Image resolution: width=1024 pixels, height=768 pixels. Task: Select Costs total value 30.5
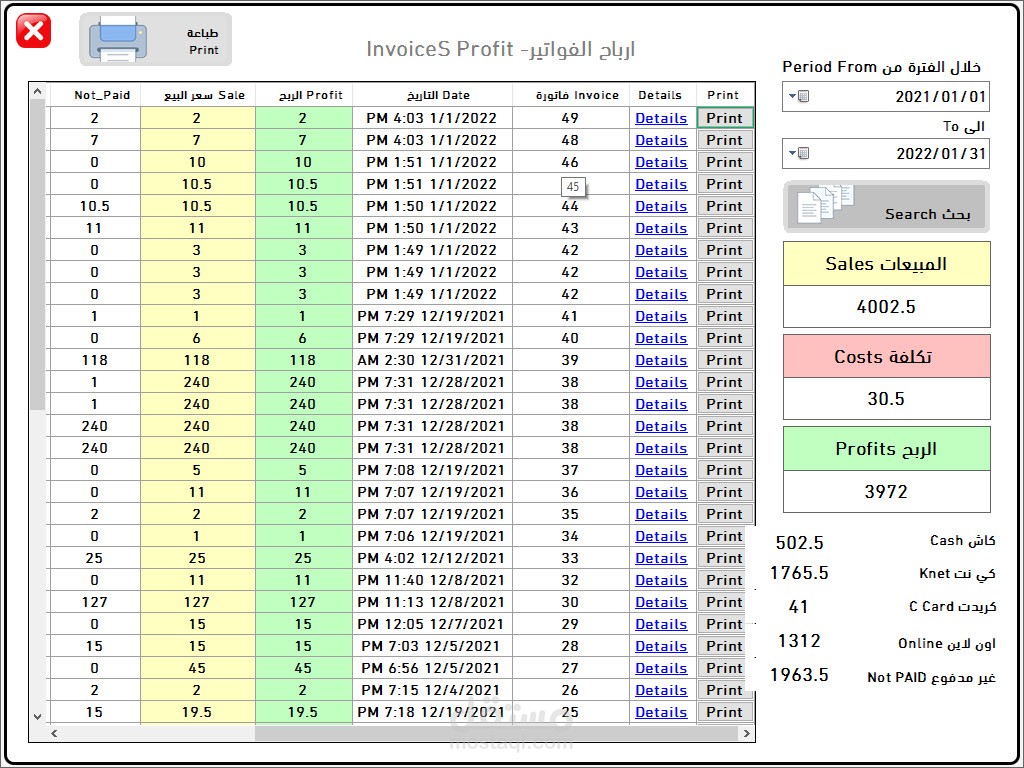point(886,399)
